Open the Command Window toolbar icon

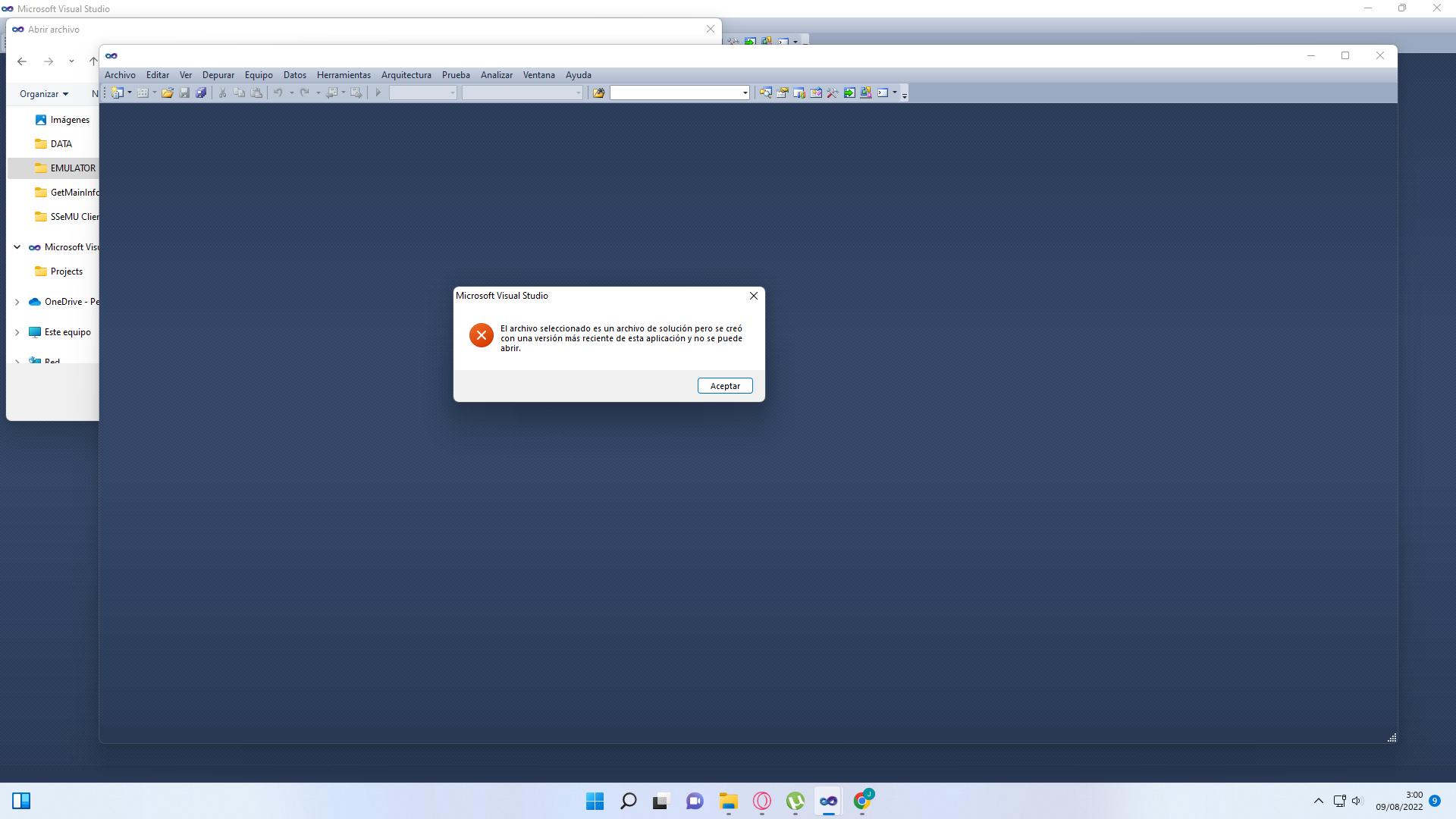(x=883, y=93)
